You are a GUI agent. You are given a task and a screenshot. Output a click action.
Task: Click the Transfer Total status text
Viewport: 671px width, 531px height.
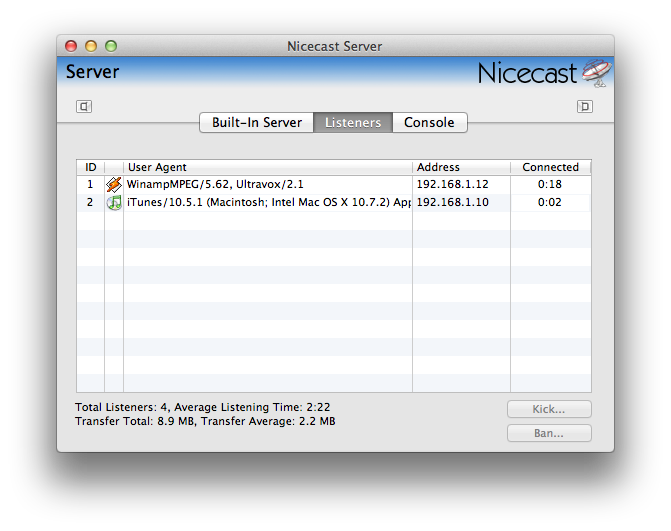[x=205, y=421]
